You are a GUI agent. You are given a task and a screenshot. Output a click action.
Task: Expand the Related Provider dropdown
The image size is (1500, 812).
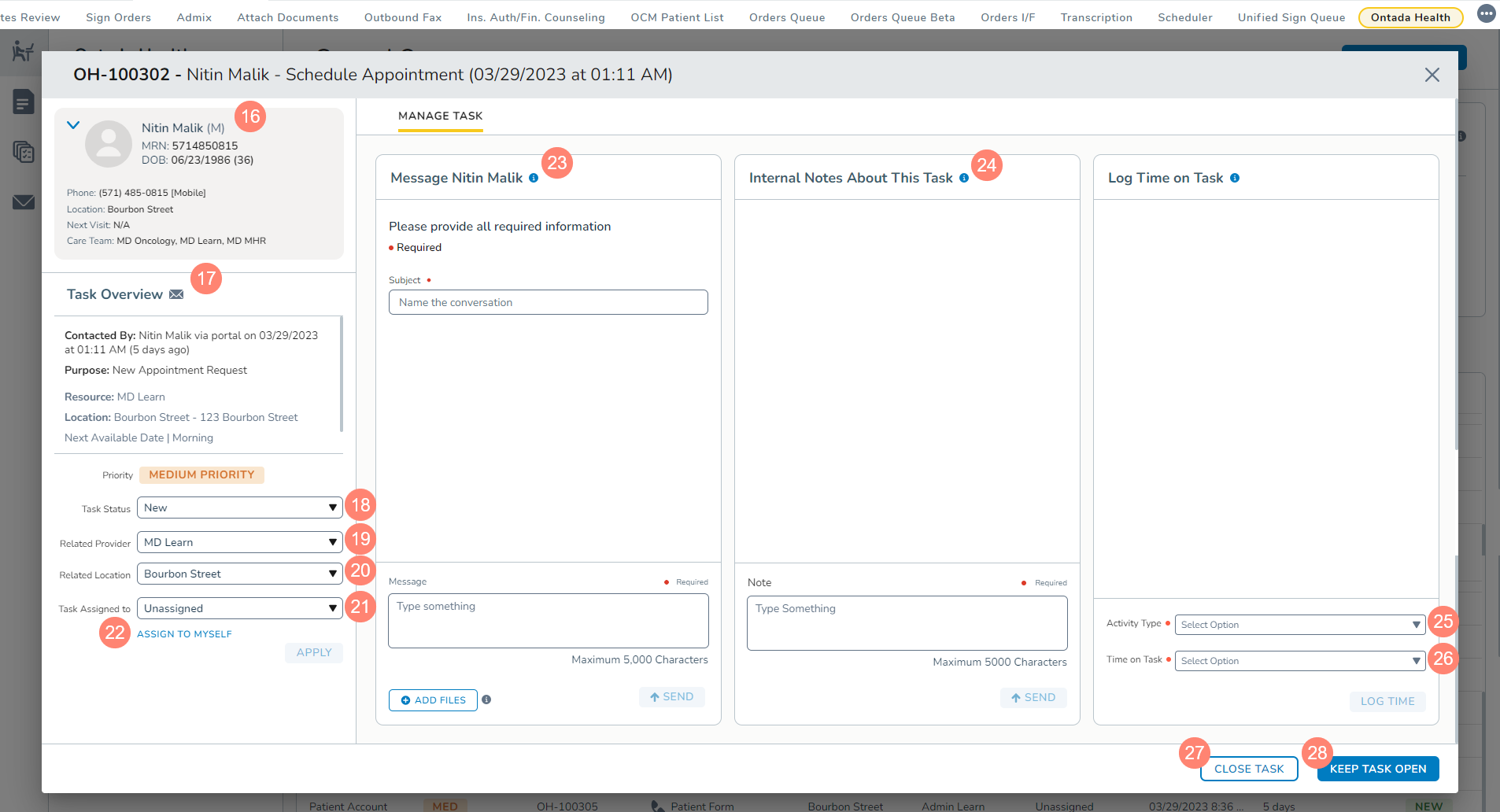[x=239, y=542]
